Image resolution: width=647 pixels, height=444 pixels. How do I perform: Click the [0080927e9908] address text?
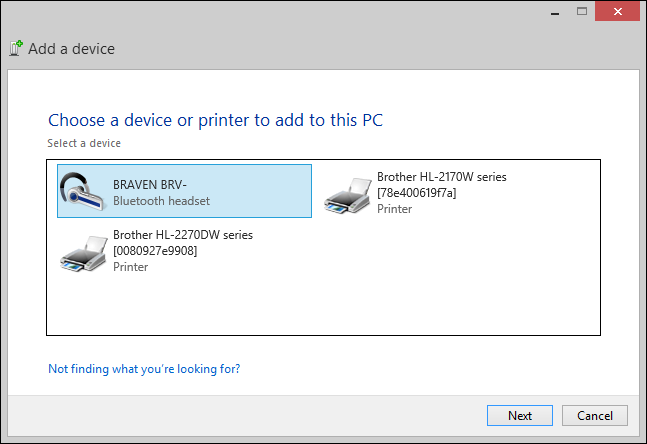[x=155, y=251]
